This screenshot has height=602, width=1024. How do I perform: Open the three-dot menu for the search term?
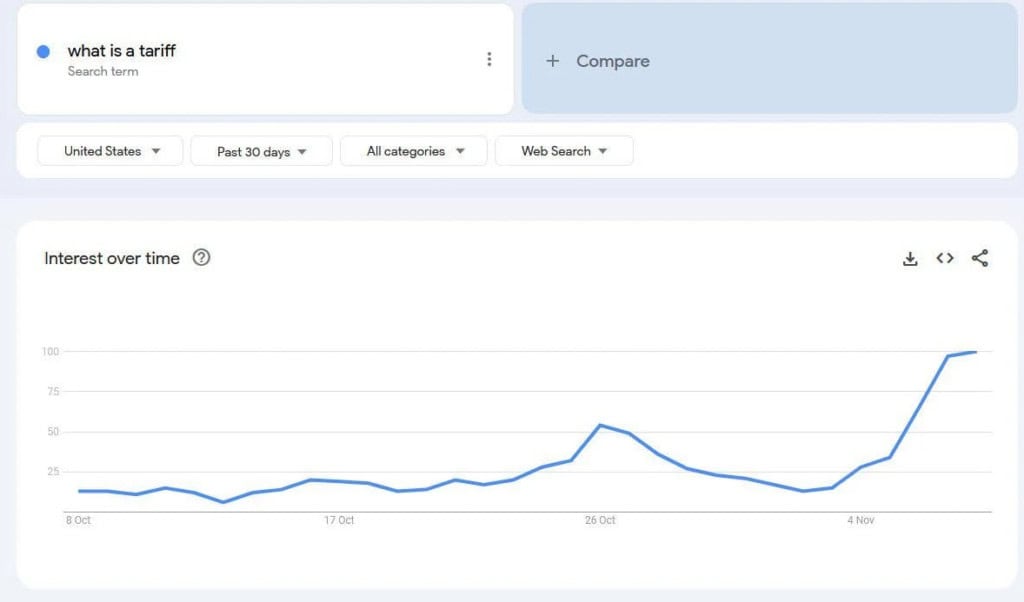point(489,59)
